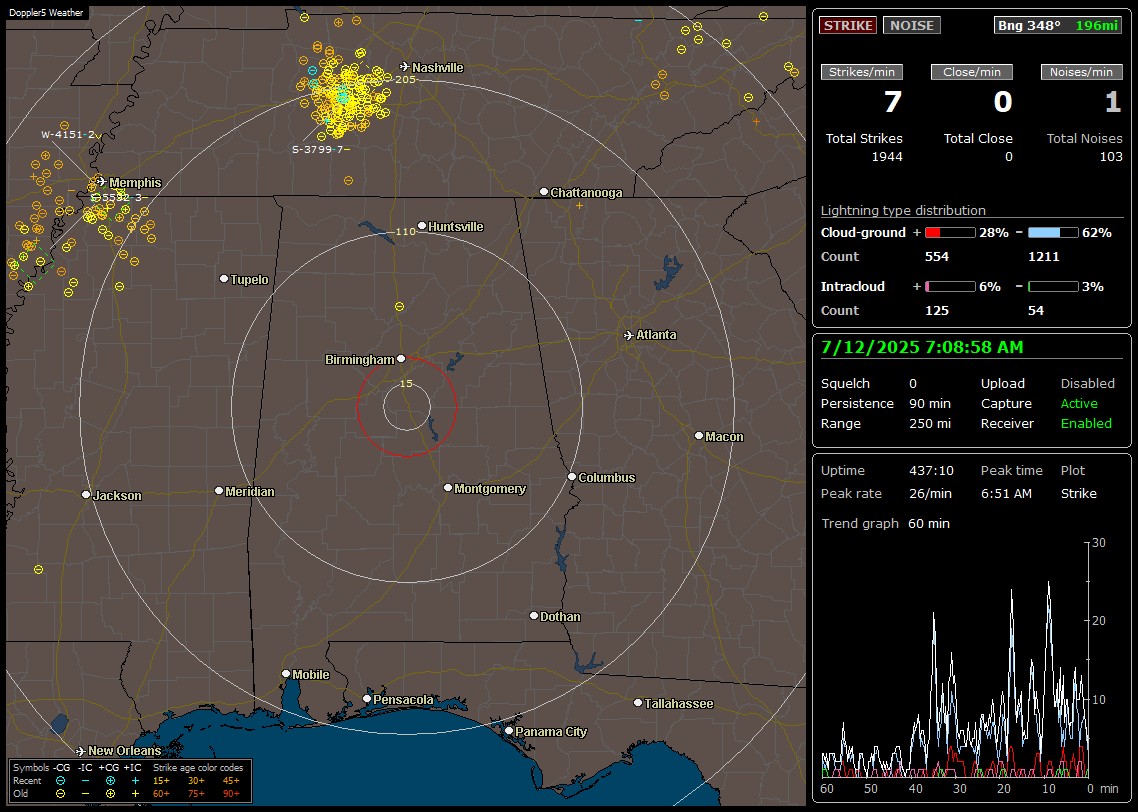Select the Birmingham city marker dot

(401, 359)
